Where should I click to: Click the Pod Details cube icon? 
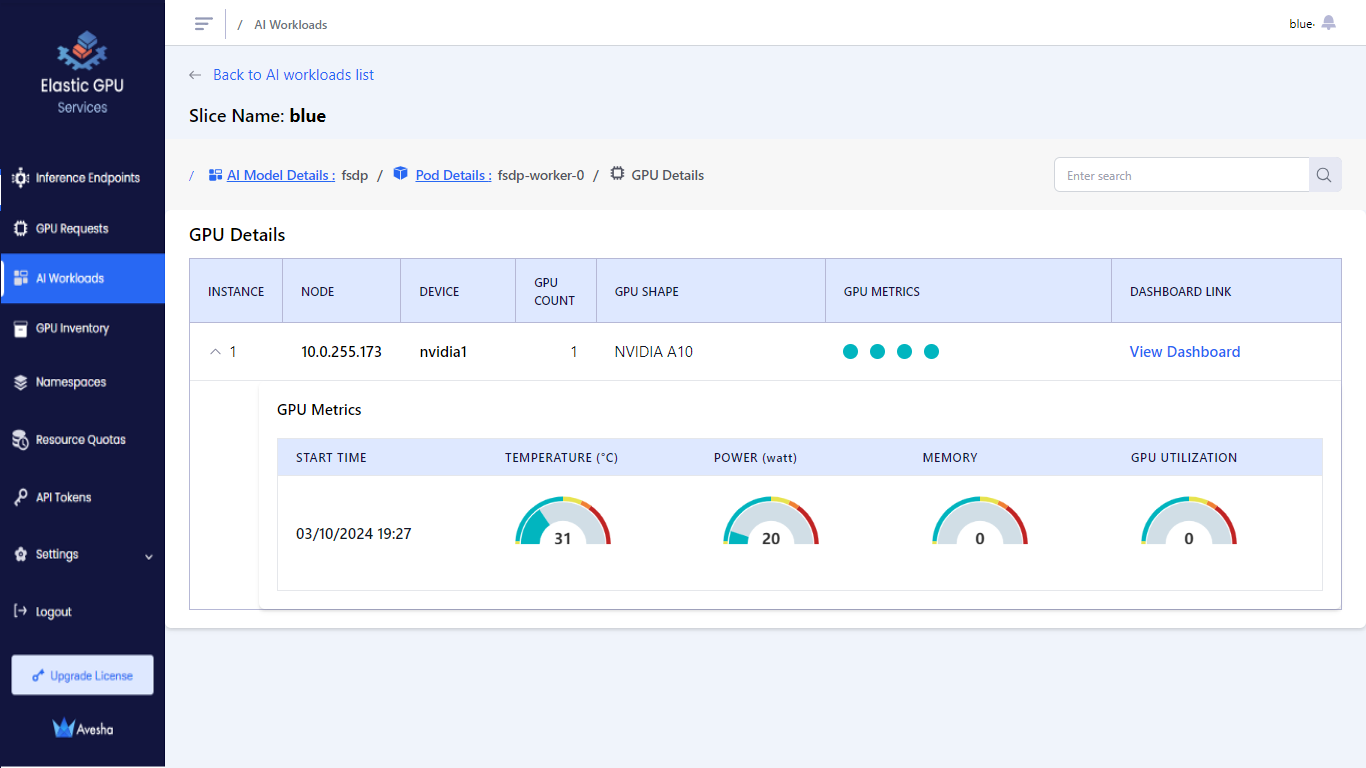(401, 174)
